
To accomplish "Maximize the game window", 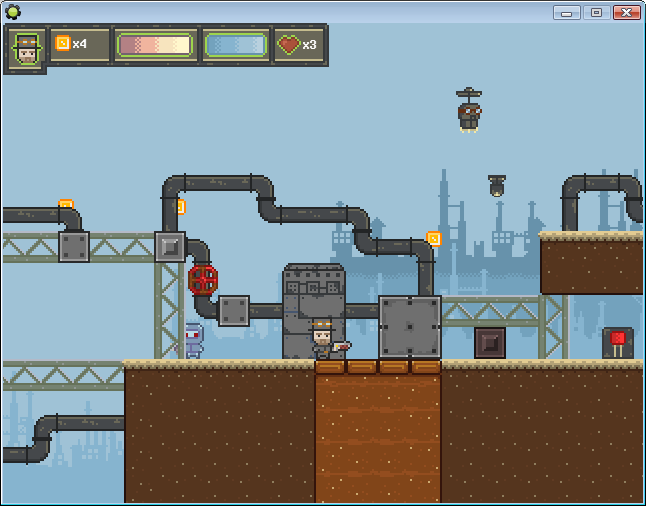I will [x=596, y=12].
